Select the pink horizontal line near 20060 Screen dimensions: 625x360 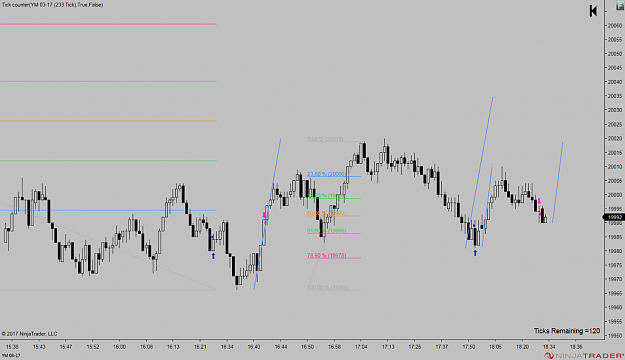pos(108,24)
